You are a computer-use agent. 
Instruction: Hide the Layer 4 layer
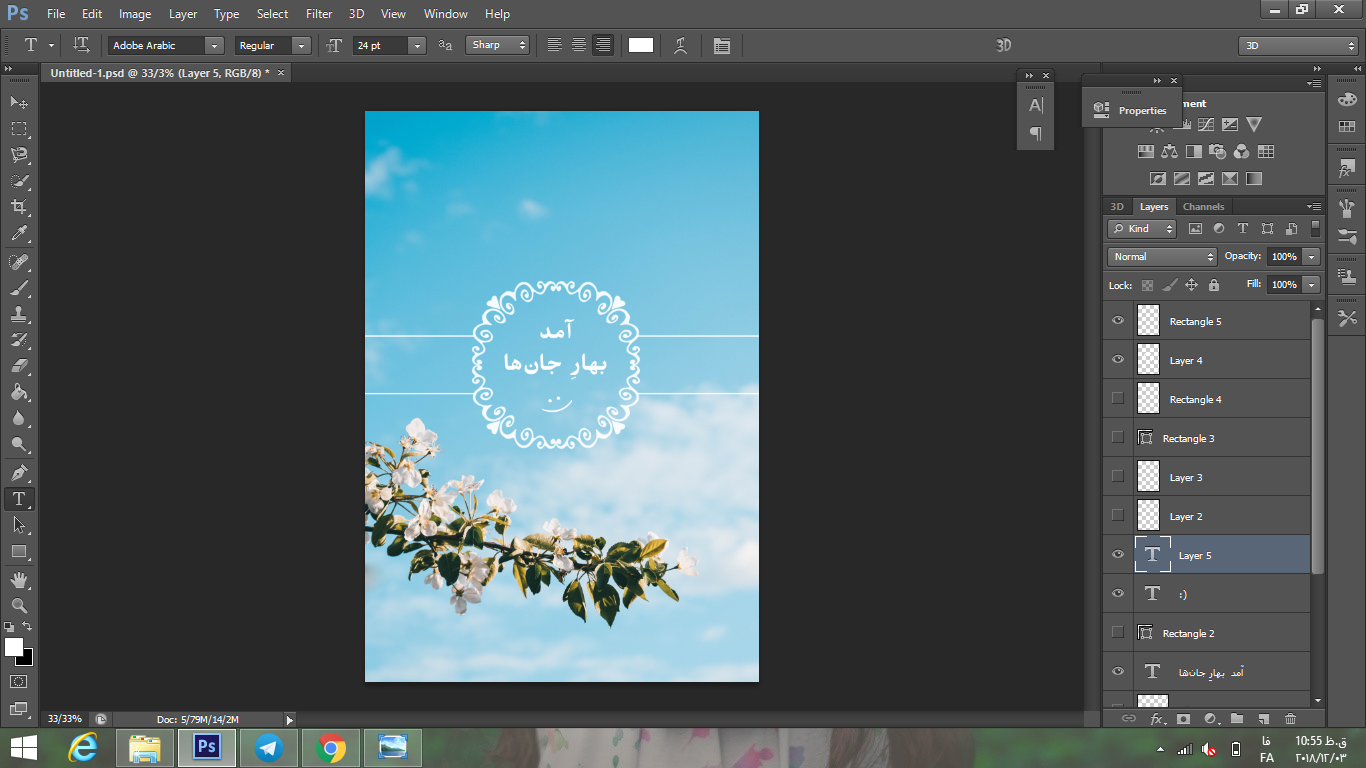click(1118, 360)
